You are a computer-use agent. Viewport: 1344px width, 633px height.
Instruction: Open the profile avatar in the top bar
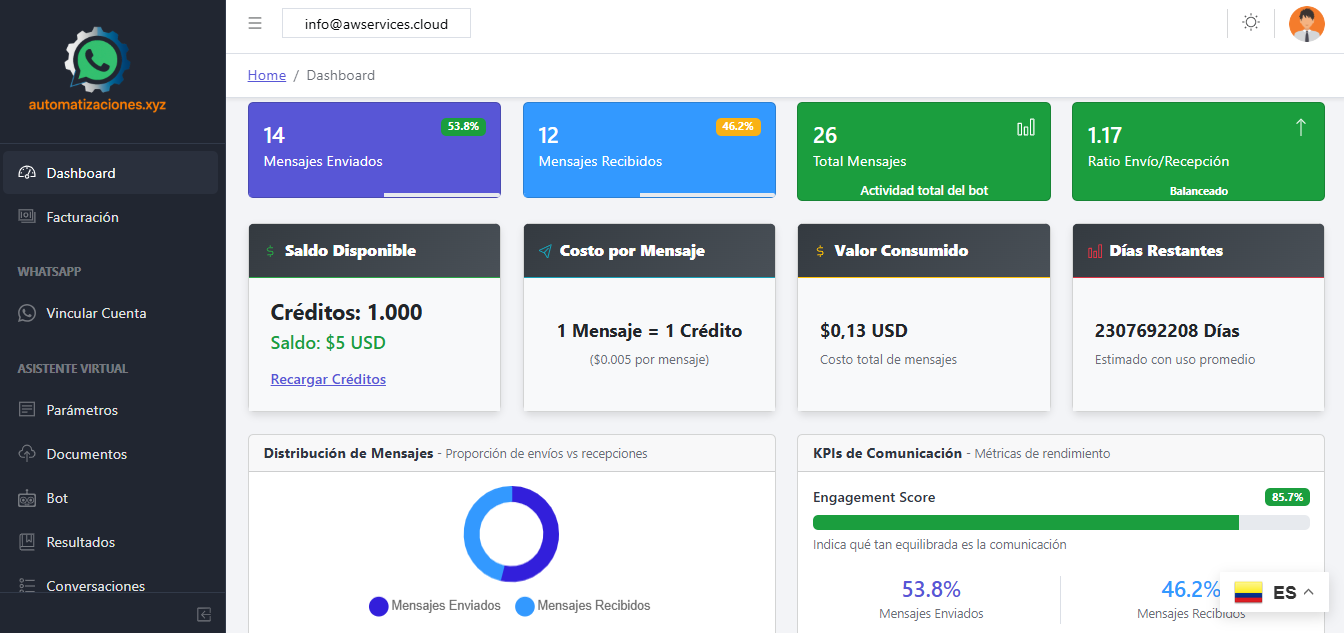1307,23
